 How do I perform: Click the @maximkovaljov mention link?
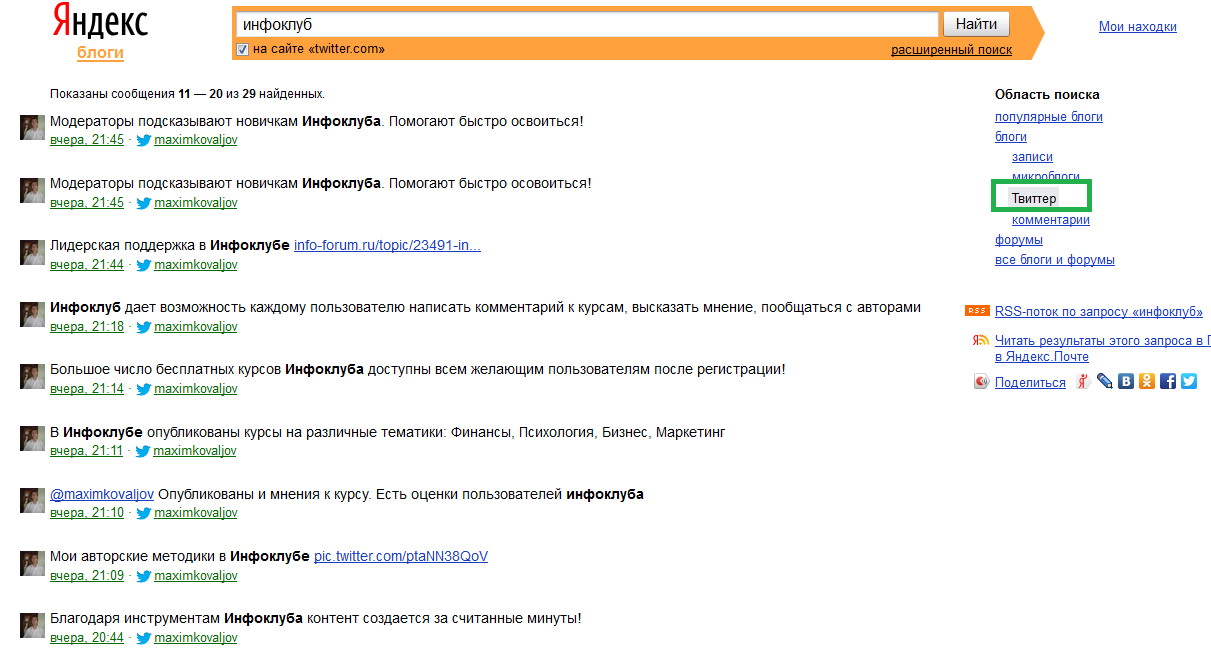[102, 494]
